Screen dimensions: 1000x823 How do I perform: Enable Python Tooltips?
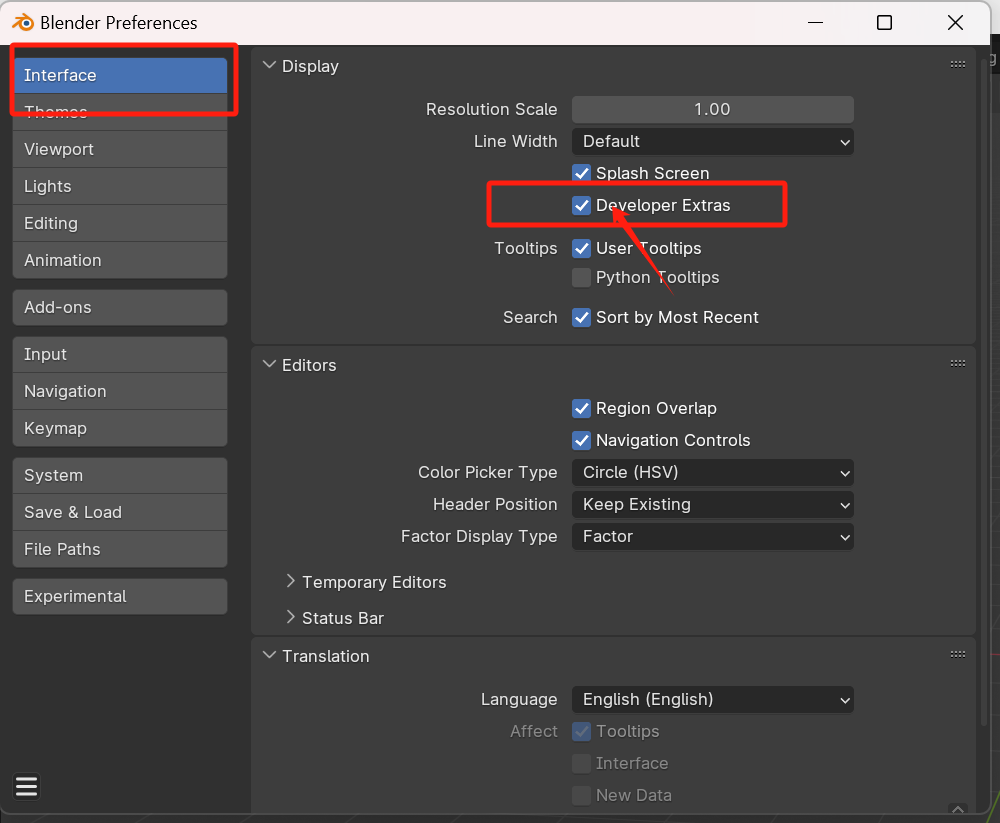(x=581, y=278)
